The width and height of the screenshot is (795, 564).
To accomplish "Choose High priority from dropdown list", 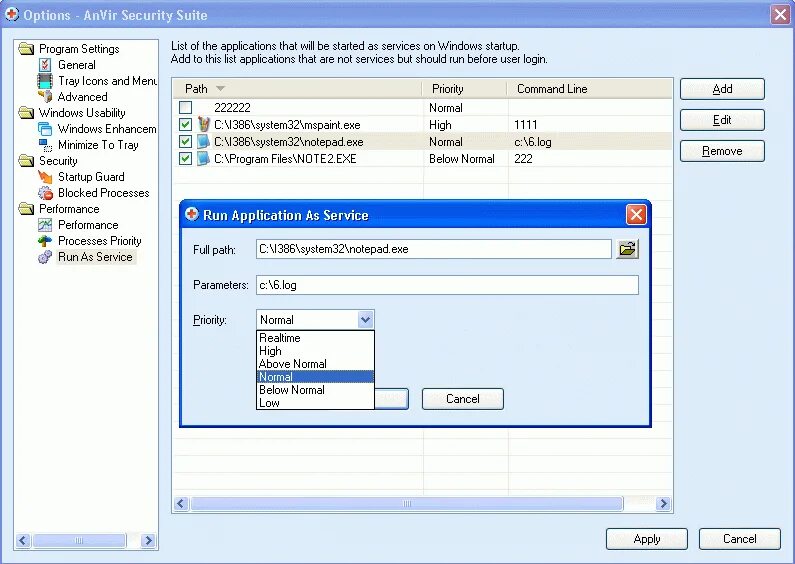I will pyautogui.click(x=315, y=351).
